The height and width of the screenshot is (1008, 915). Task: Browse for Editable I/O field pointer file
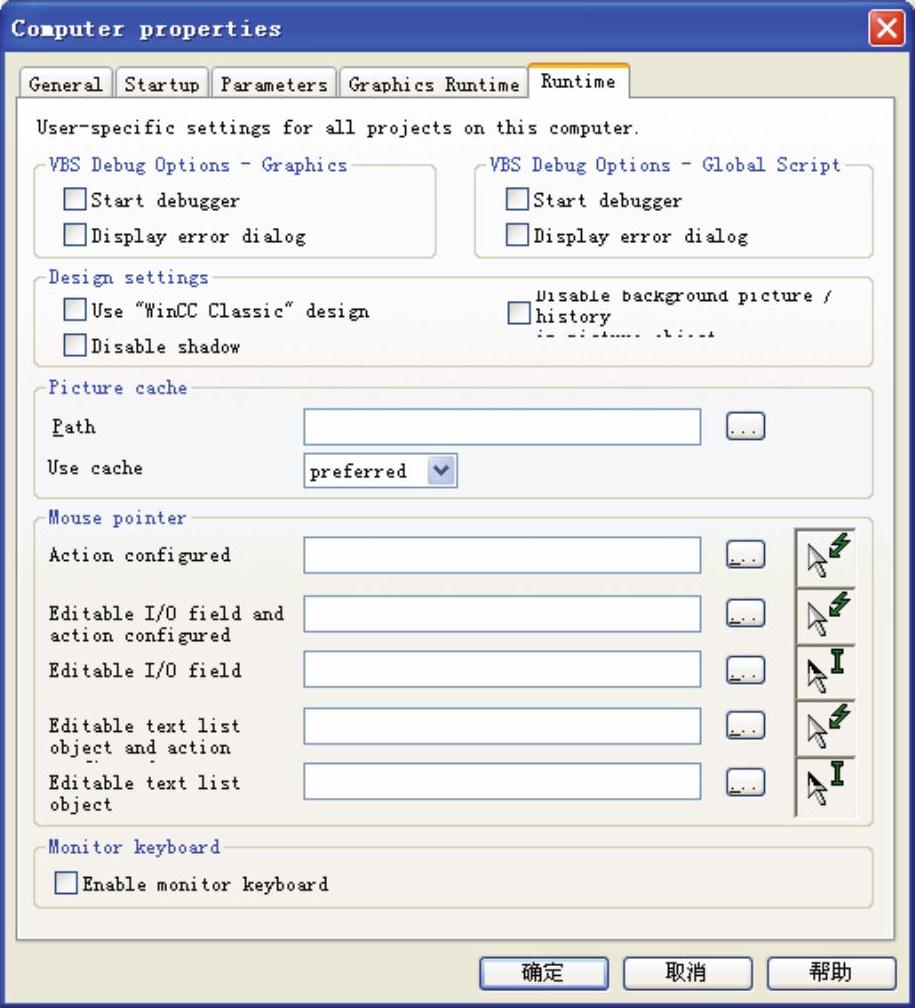[x=745, y=670]
